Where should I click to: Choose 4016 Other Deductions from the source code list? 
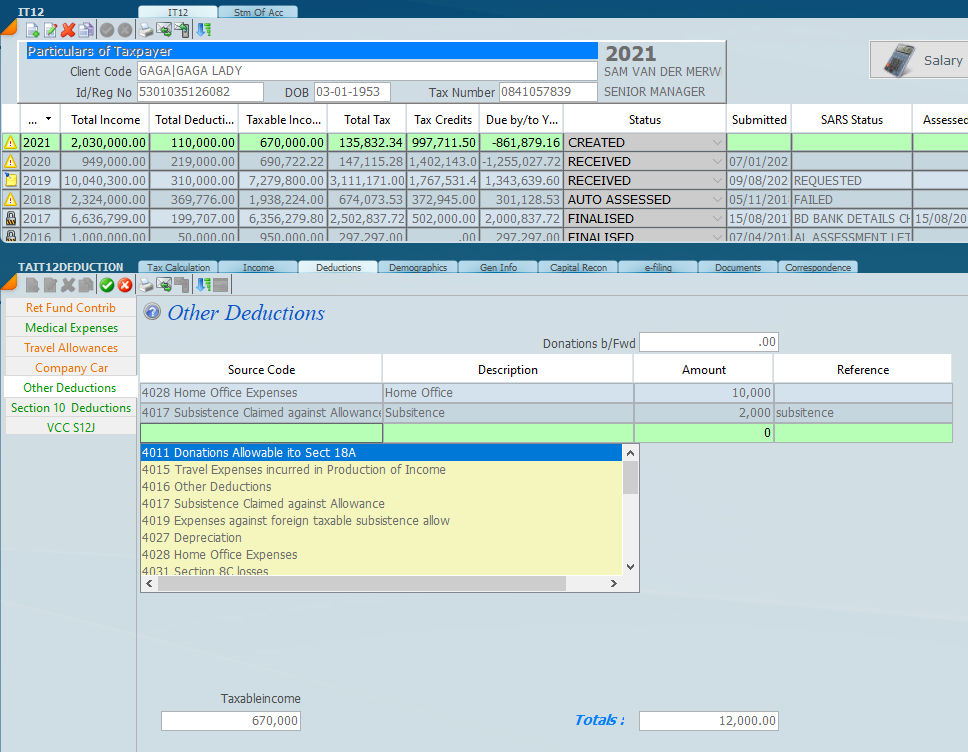tap(206, 487)
